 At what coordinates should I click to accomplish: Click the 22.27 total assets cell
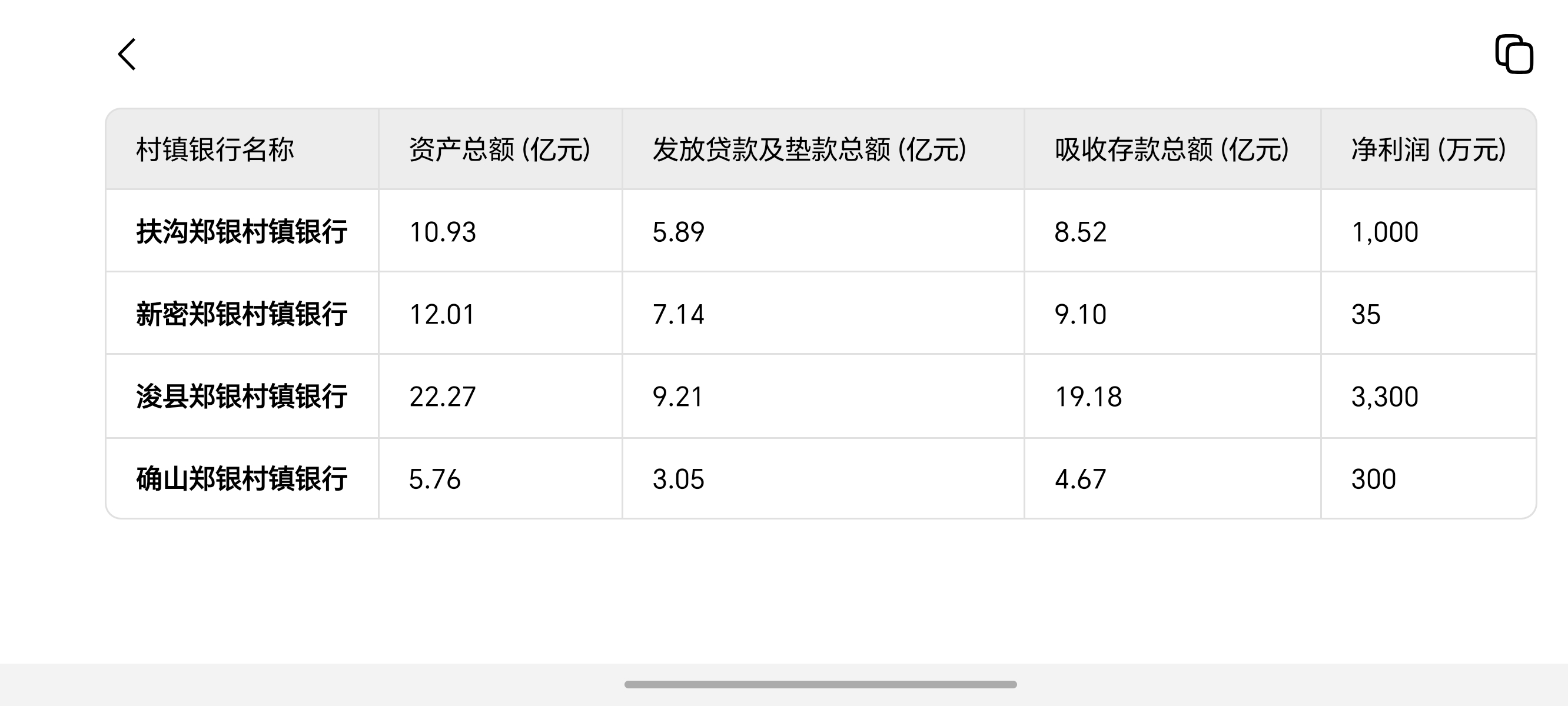point(443,397)
